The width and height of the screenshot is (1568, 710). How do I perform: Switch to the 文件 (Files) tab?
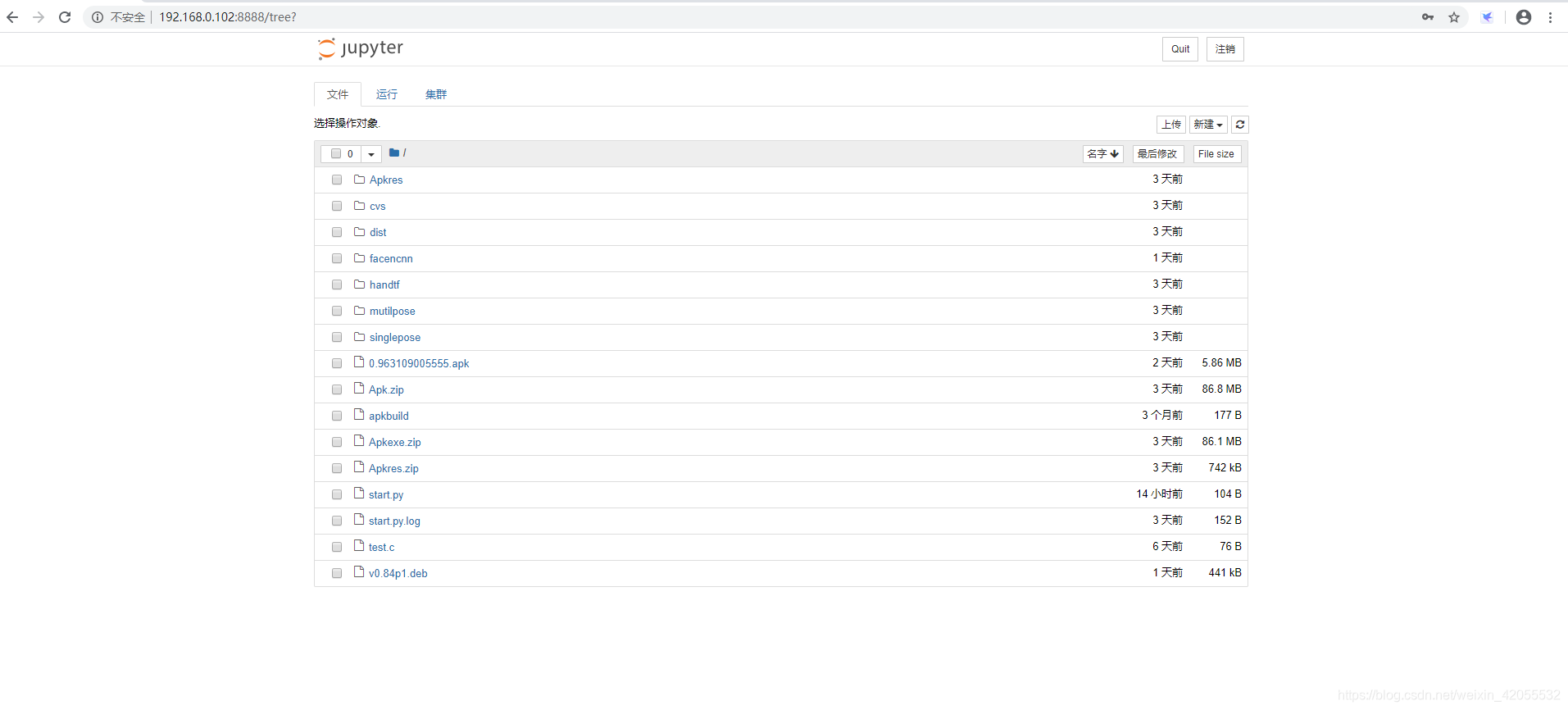(338, 94)
